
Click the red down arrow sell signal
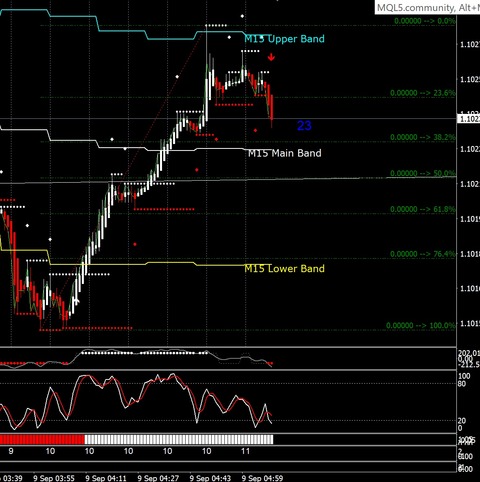click(271, 57)
